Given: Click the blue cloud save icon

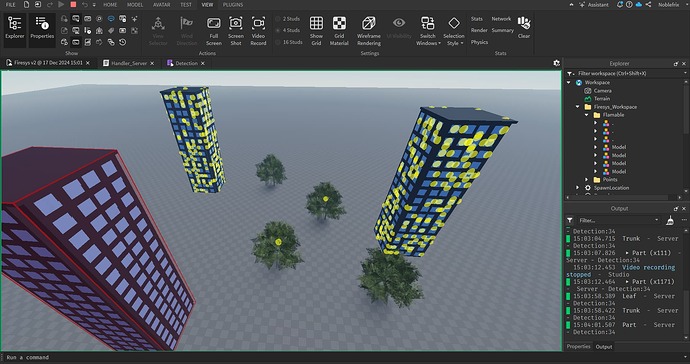Looking at the screenshot, I should click(x=639, y=4).
